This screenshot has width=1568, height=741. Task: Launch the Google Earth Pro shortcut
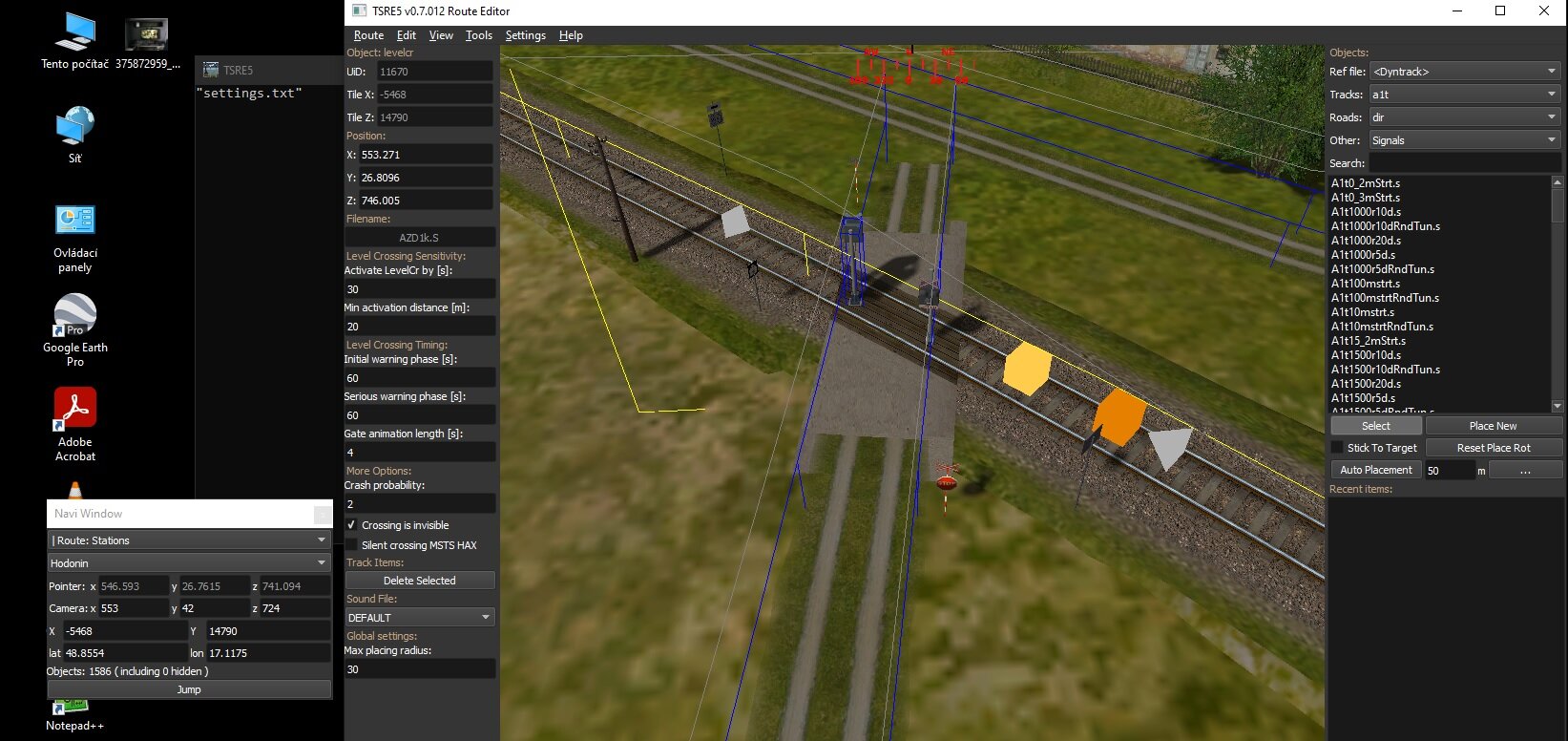[x=74, y=330]
